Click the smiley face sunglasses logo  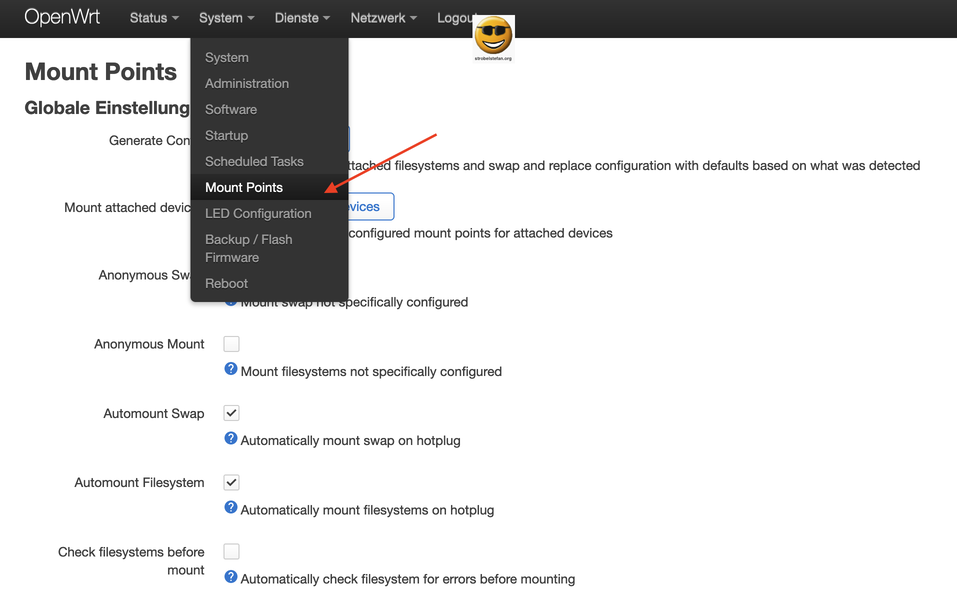point(493,37)
